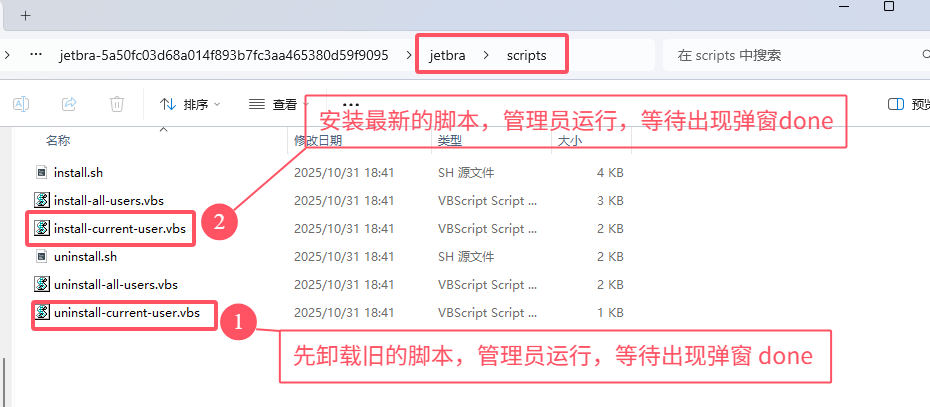The width and height of the screenshot is (930, 407).
Task: Open the View (查看) menu
Action: (x=279, y=105)
